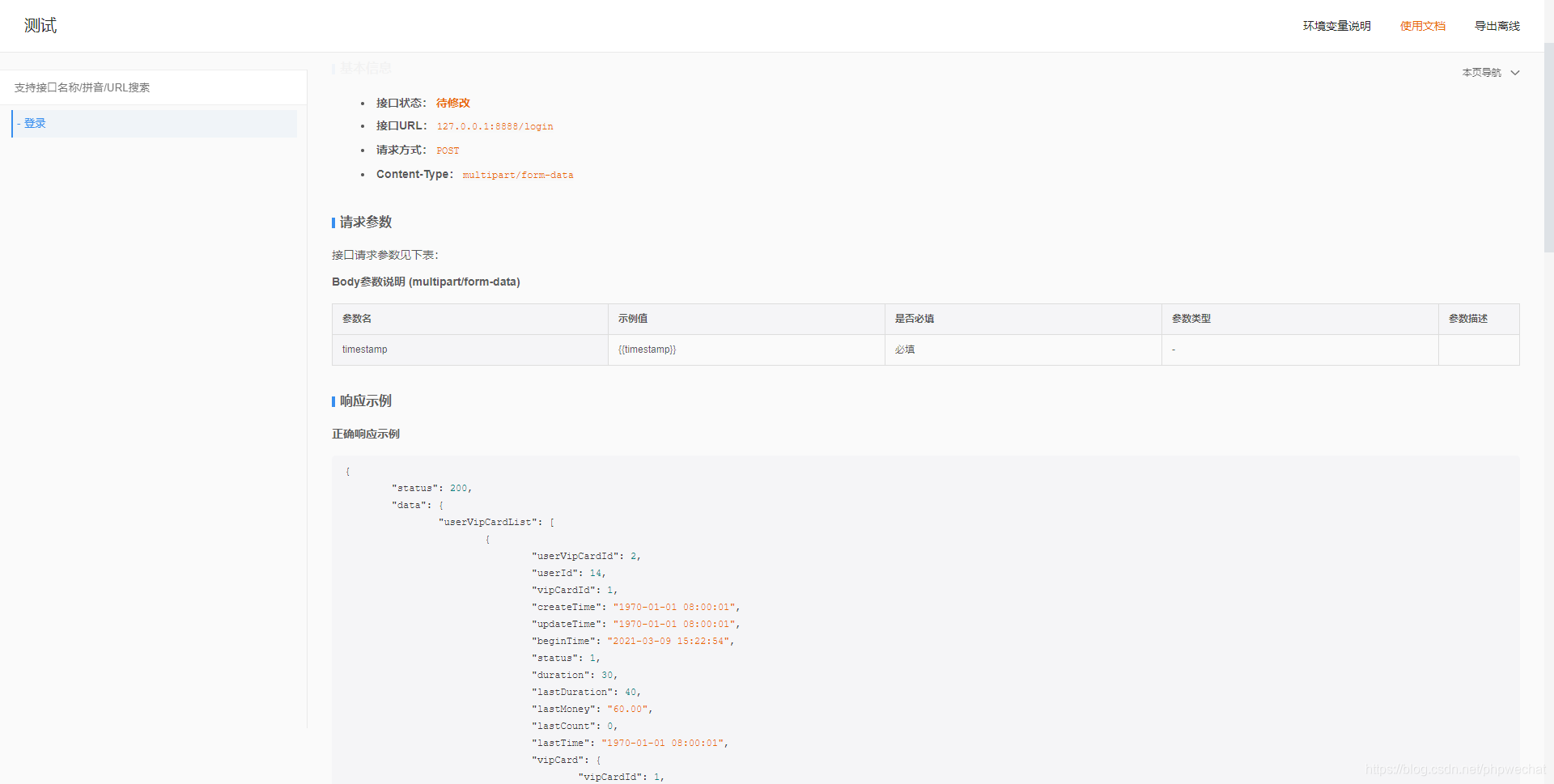
Task: Click the page vertical scrollbar thumb
Action: coord(1548,146)
